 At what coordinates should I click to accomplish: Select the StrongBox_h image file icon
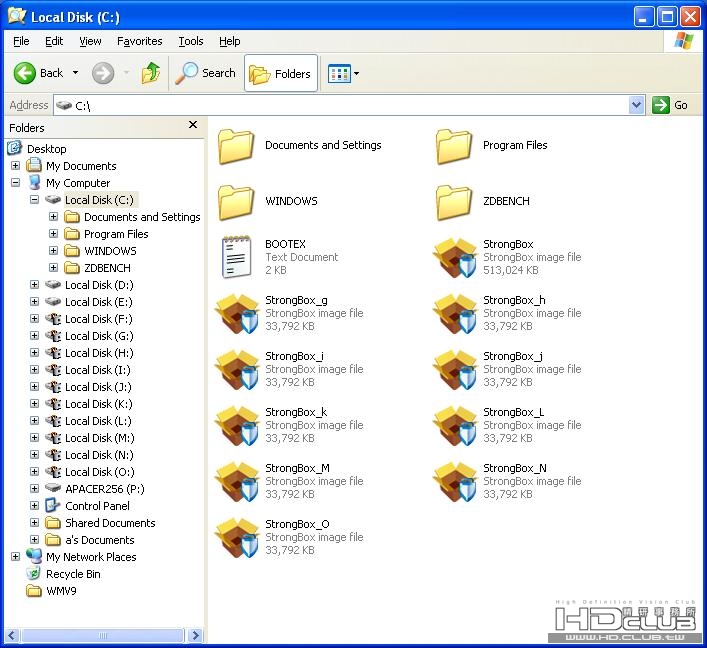(x=454, y=313)
